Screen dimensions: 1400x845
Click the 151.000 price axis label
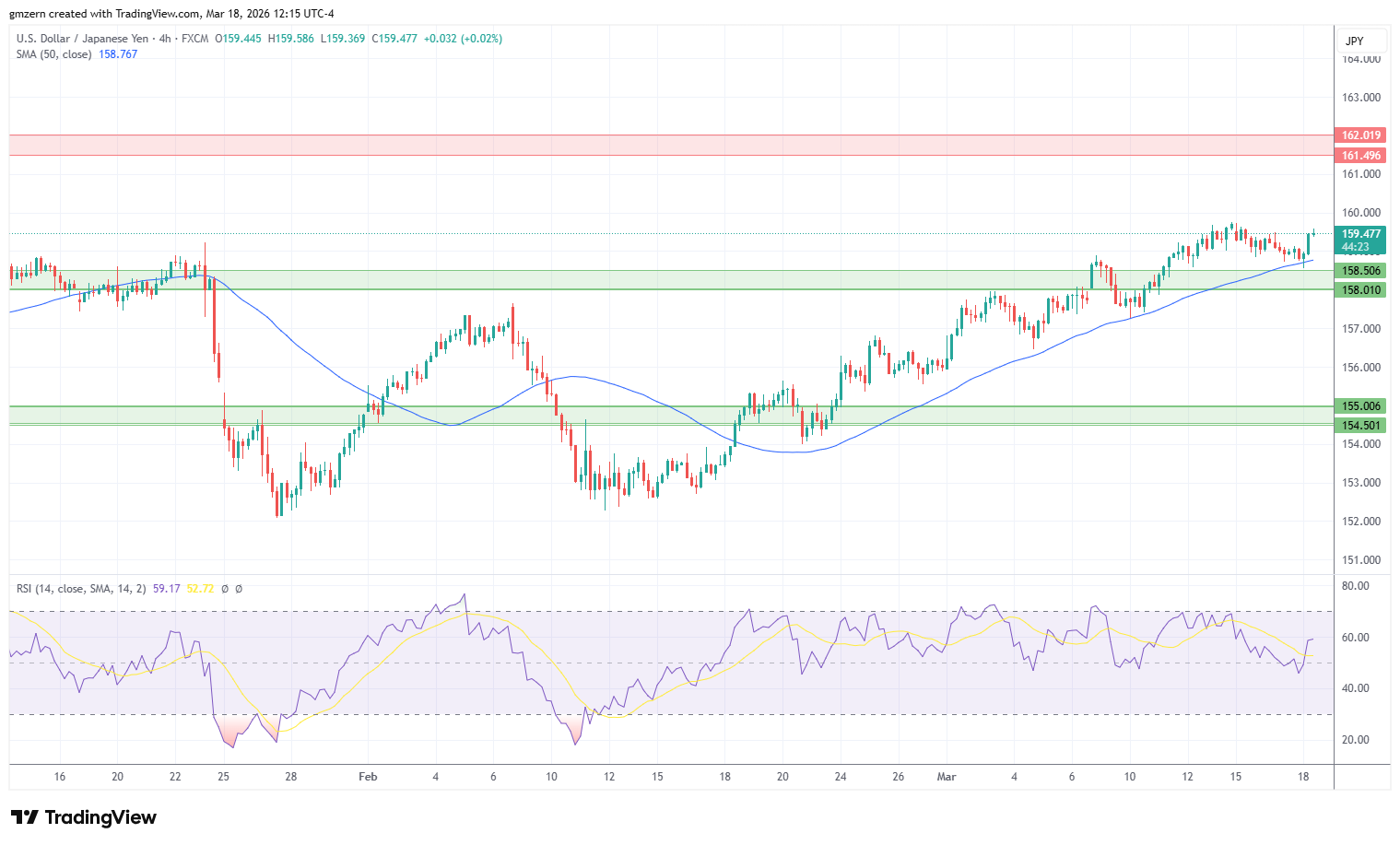pos(1361,560)
